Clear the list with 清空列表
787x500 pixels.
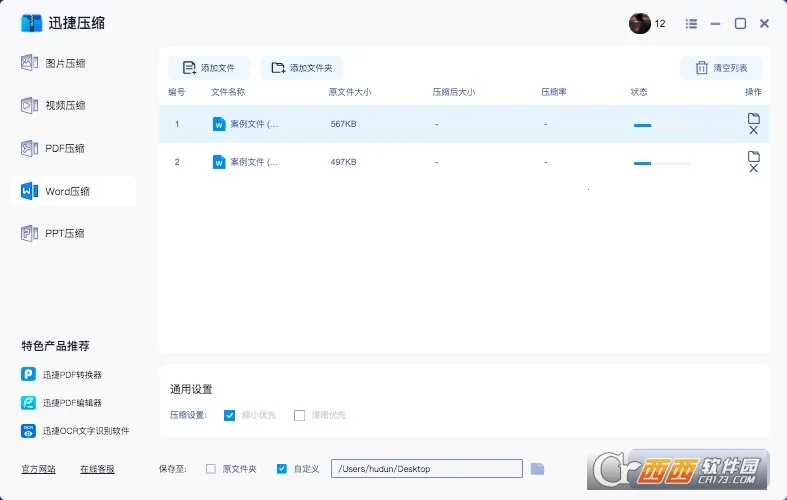[721, 68]
